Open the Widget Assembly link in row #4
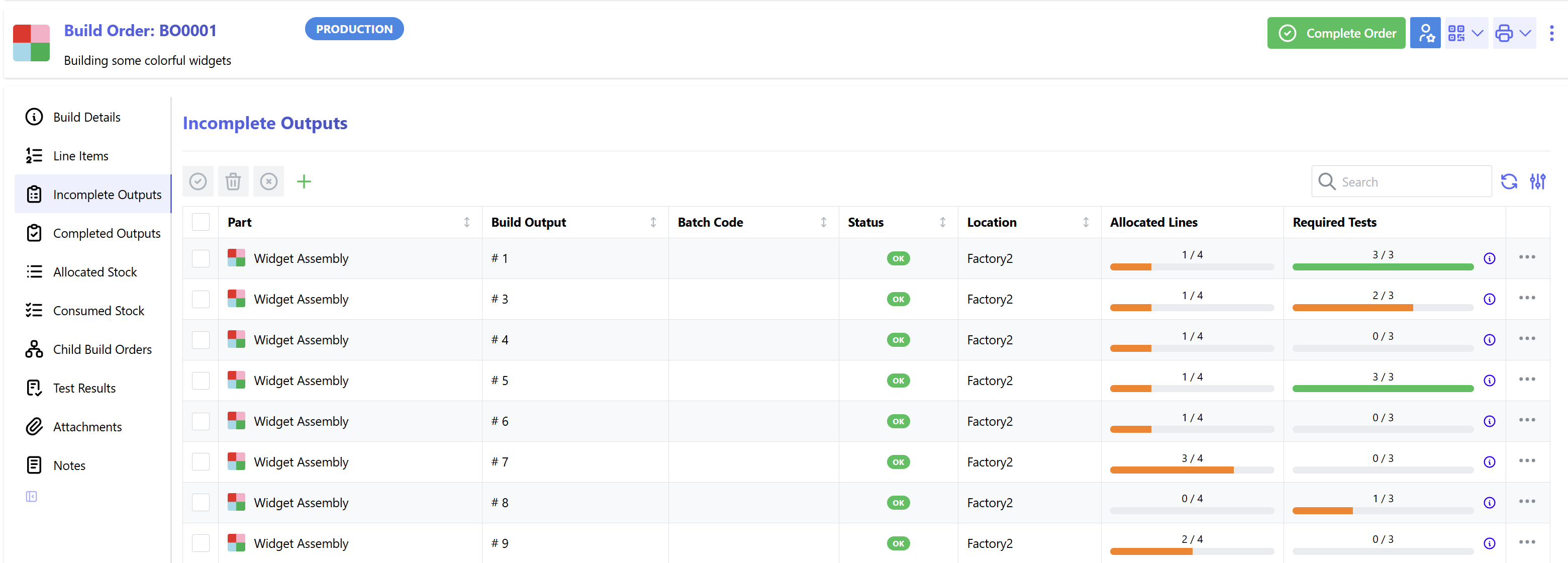This screenshot has width=1568, height=563. point(301,340)
